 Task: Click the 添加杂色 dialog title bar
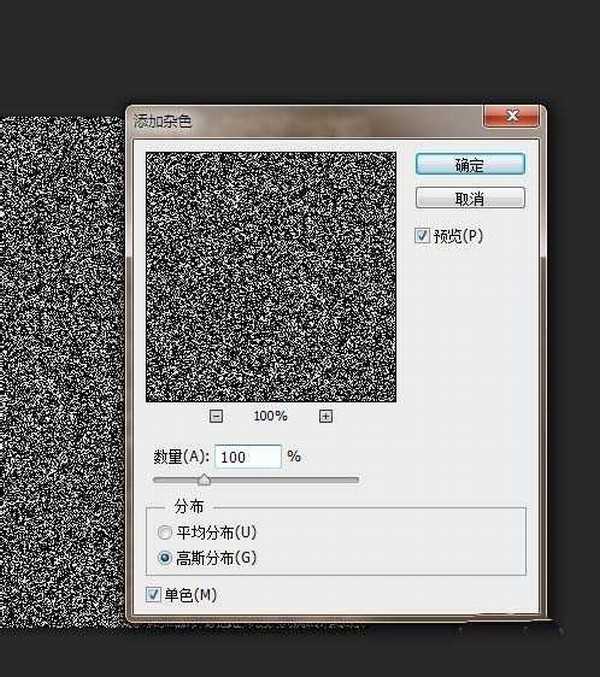(x=300, y=121)
